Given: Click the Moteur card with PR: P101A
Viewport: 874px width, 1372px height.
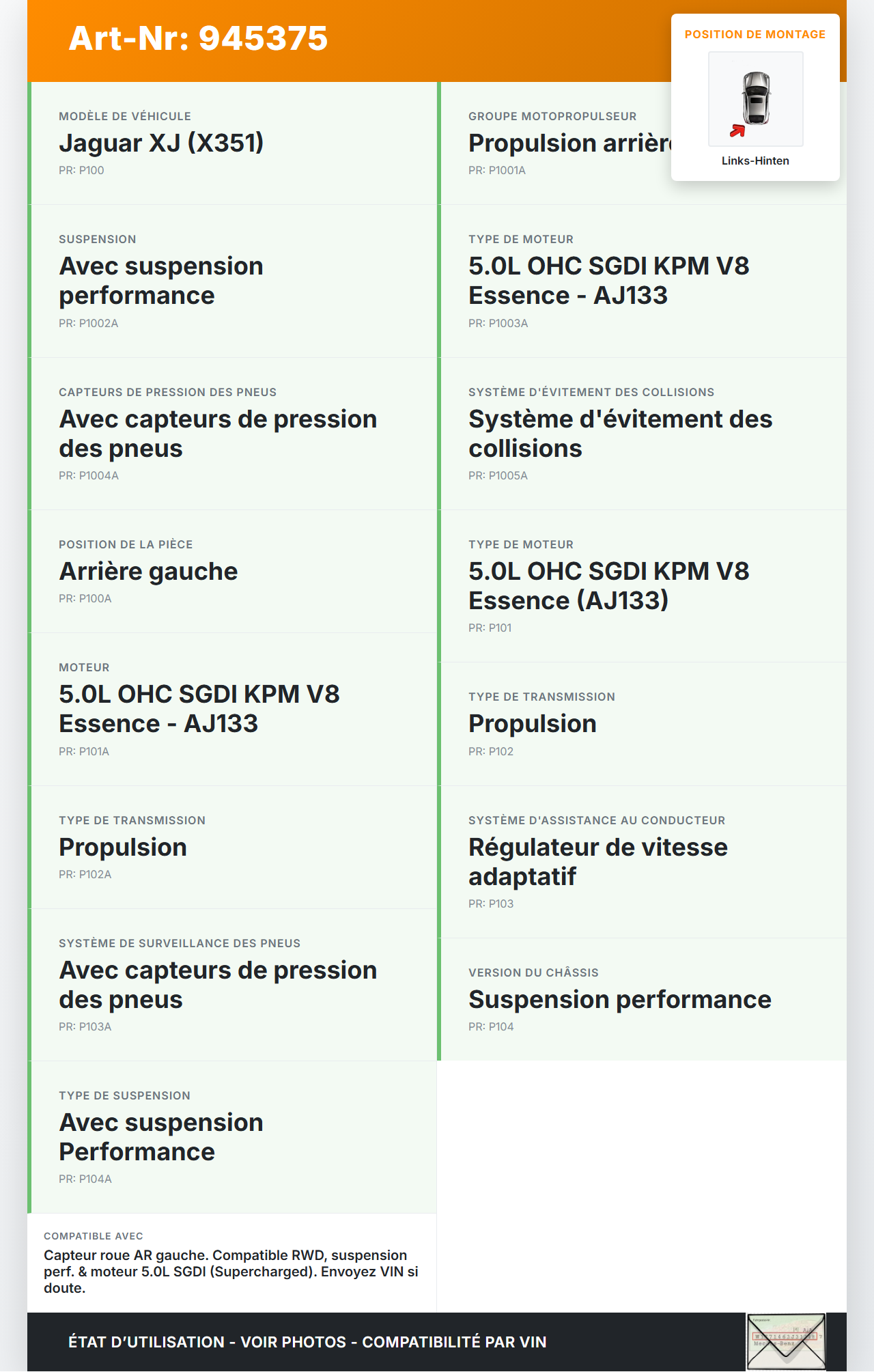Looking at the screenshot, I should [232, 709].
